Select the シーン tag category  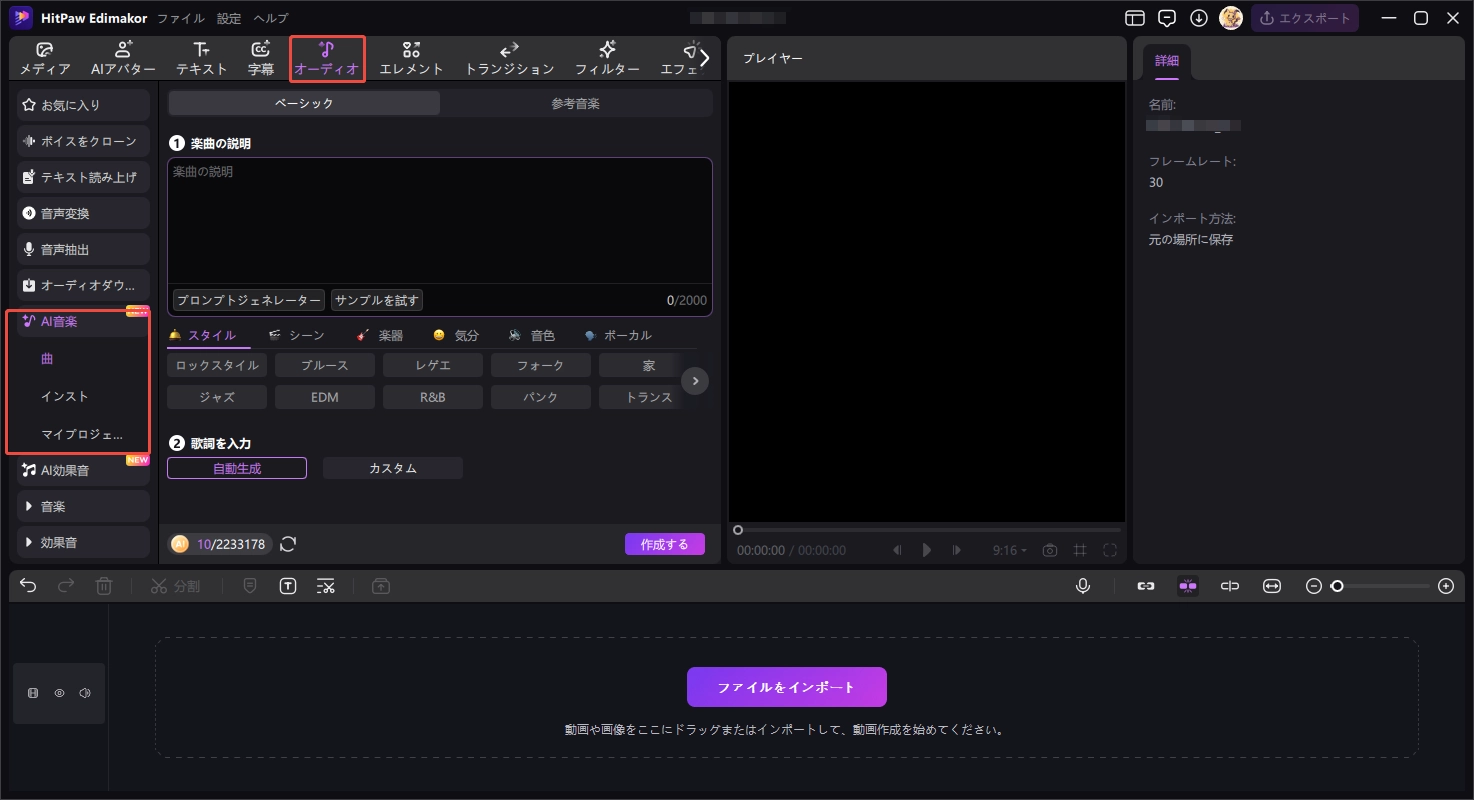coord(297,335)
